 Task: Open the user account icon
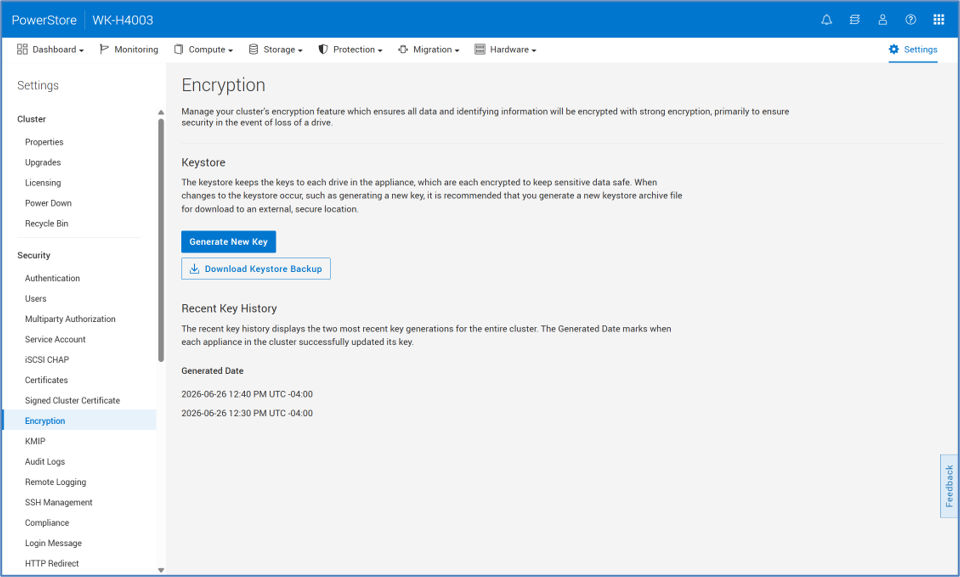tap(883, 20)
